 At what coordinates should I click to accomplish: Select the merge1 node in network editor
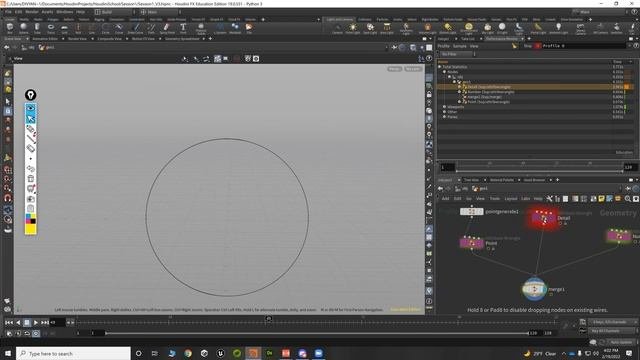pyautogui.click(x=534, y=289)
